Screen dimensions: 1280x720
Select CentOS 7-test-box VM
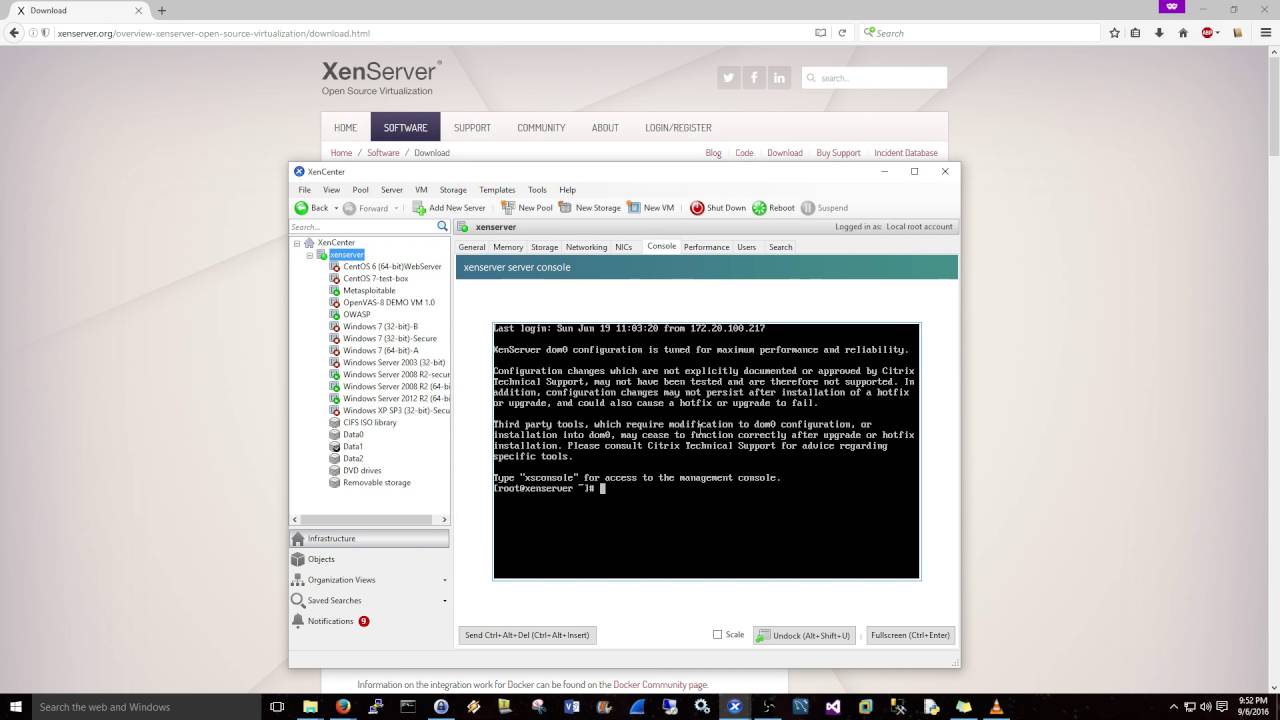click(375, 278)
